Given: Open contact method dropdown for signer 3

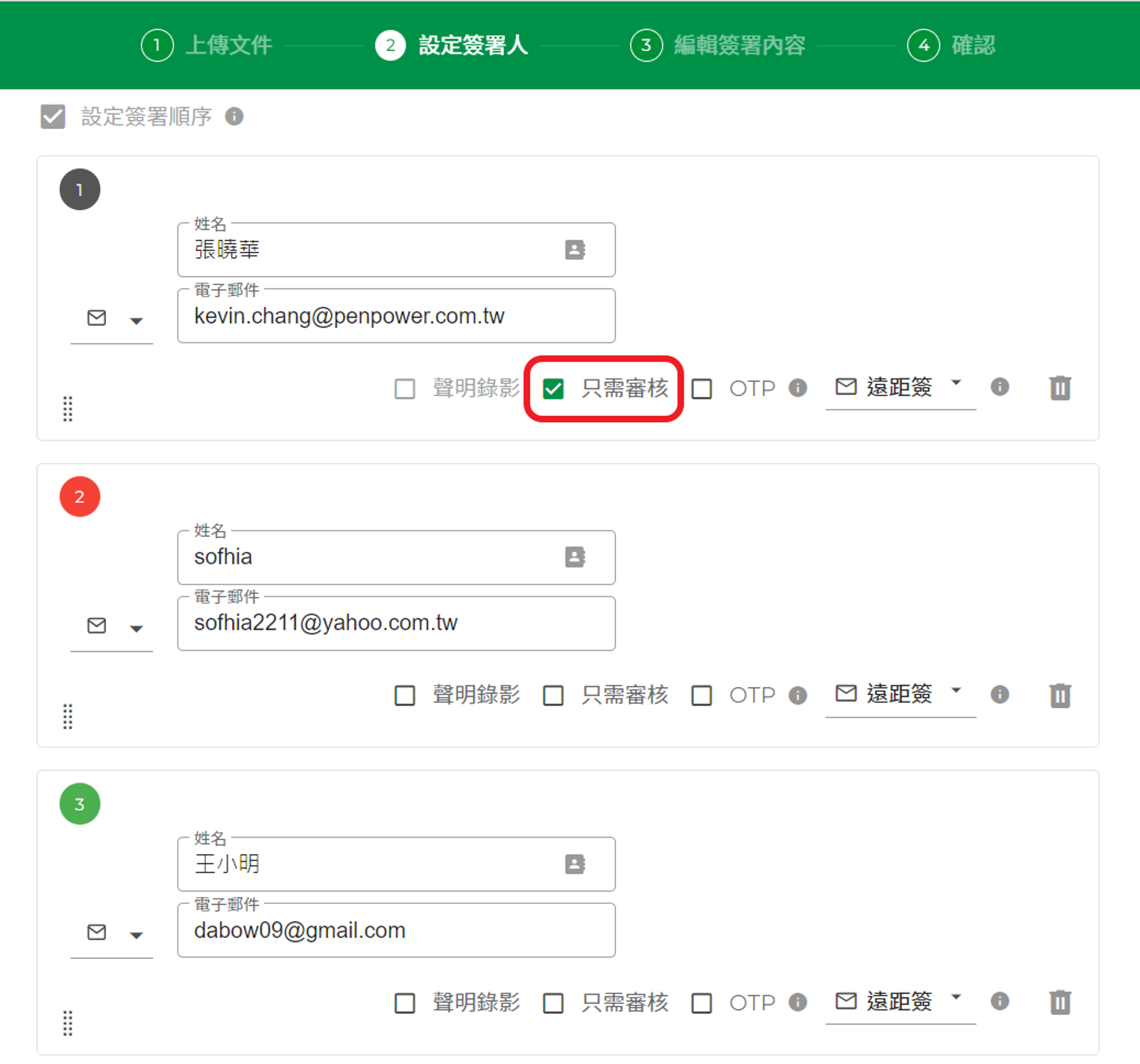Looking at the screenshot, I should [112, 933].
